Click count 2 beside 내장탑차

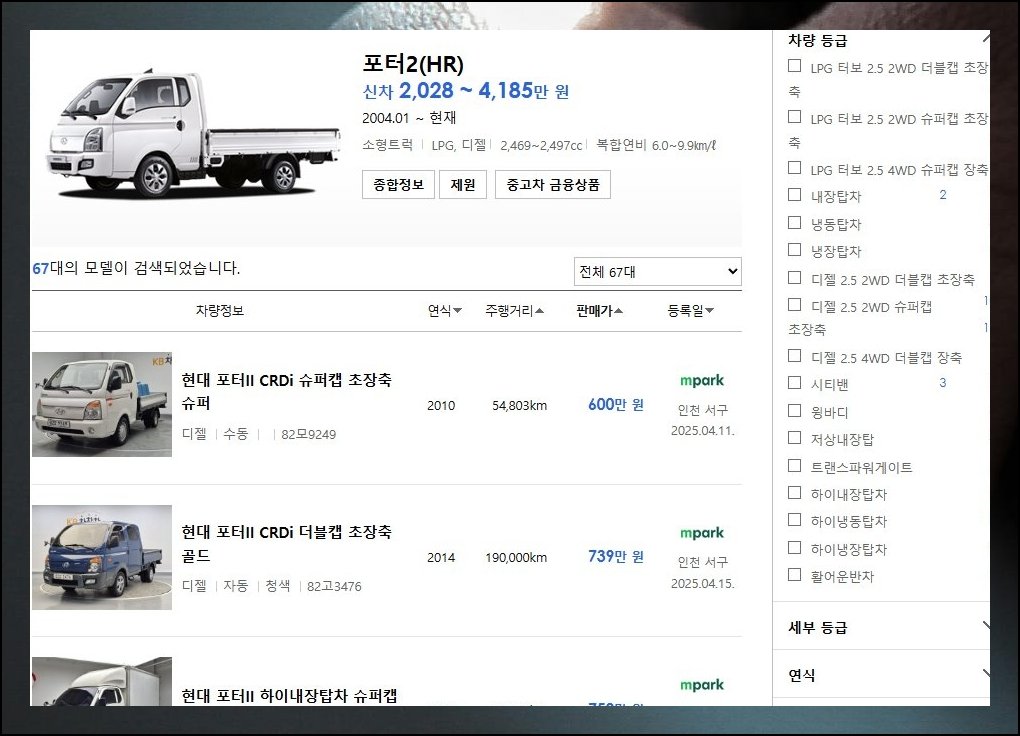pyautogui.click(x=943, y=195)
